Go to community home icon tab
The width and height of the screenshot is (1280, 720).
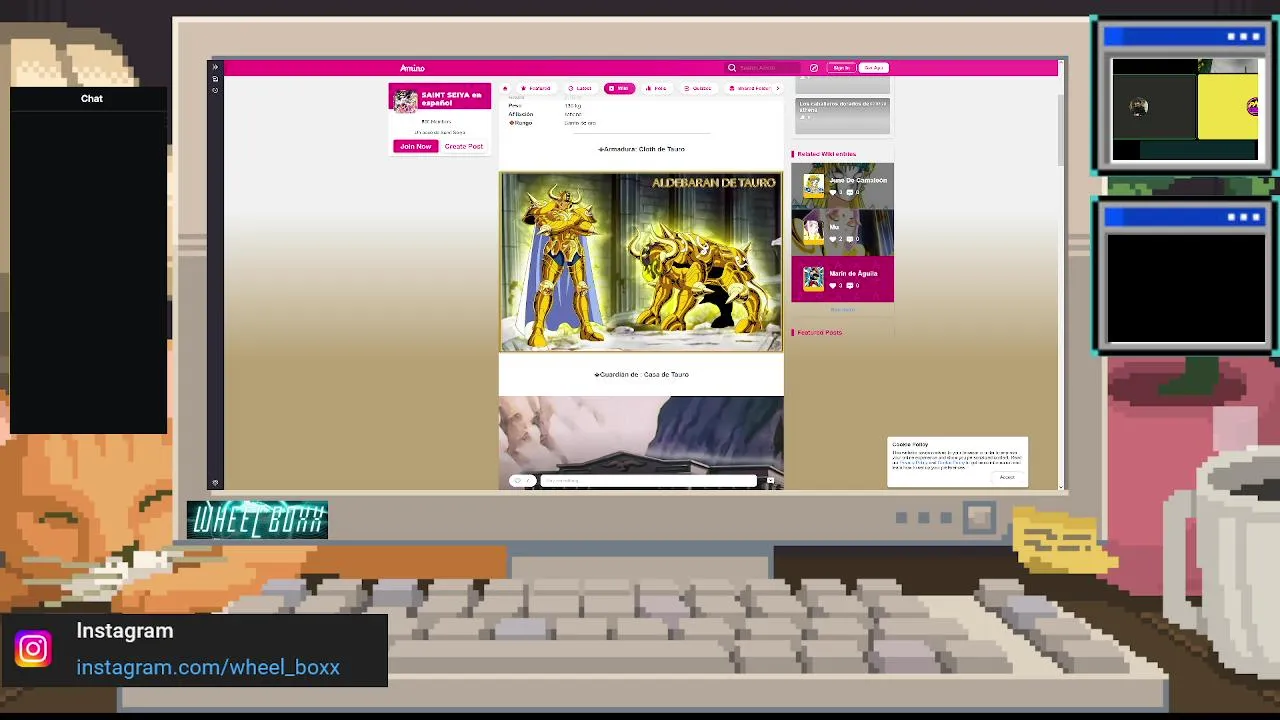point(505,88)
